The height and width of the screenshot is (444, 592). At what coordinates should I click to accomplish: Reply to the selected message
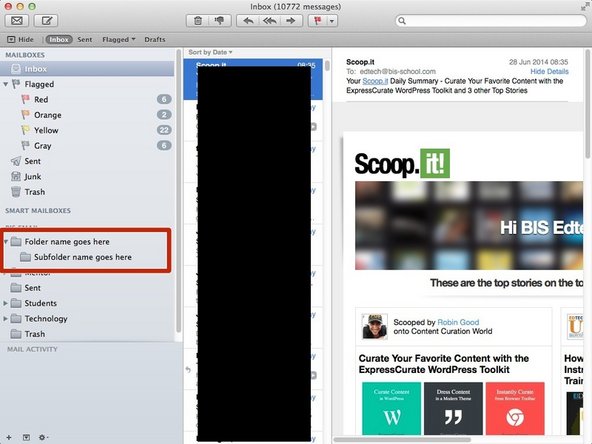(248, 21)
